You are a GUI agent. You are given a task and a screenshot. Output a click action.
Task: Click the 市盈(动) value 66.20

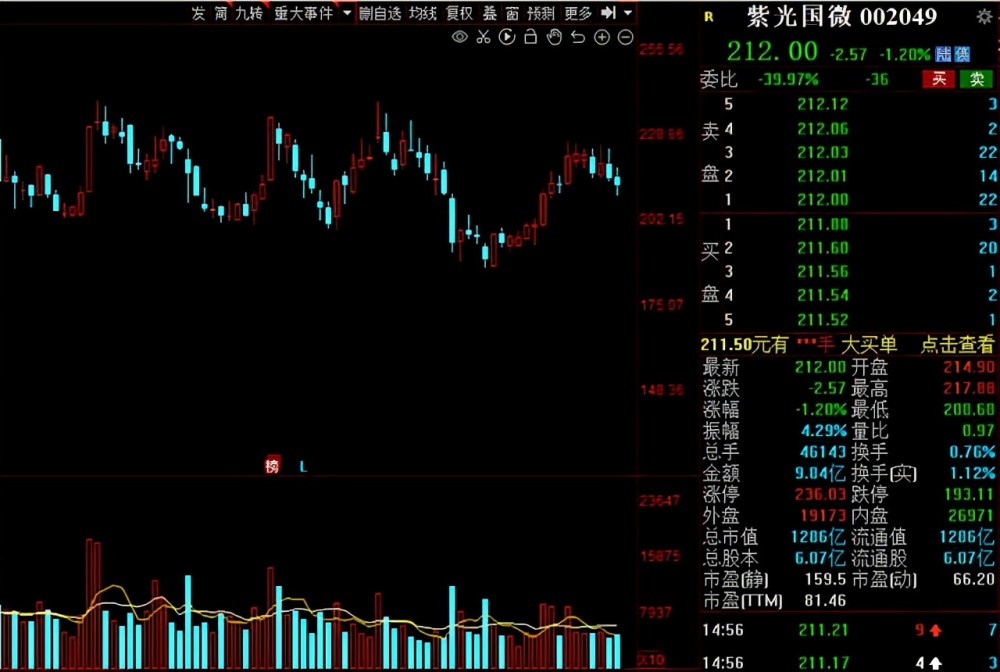coord(973,580)
